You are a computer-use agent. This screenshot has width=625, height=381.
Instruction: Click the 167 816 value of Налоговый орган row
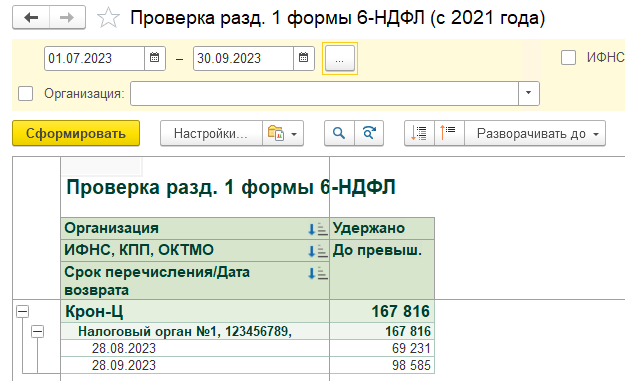(x=408, y=331)
